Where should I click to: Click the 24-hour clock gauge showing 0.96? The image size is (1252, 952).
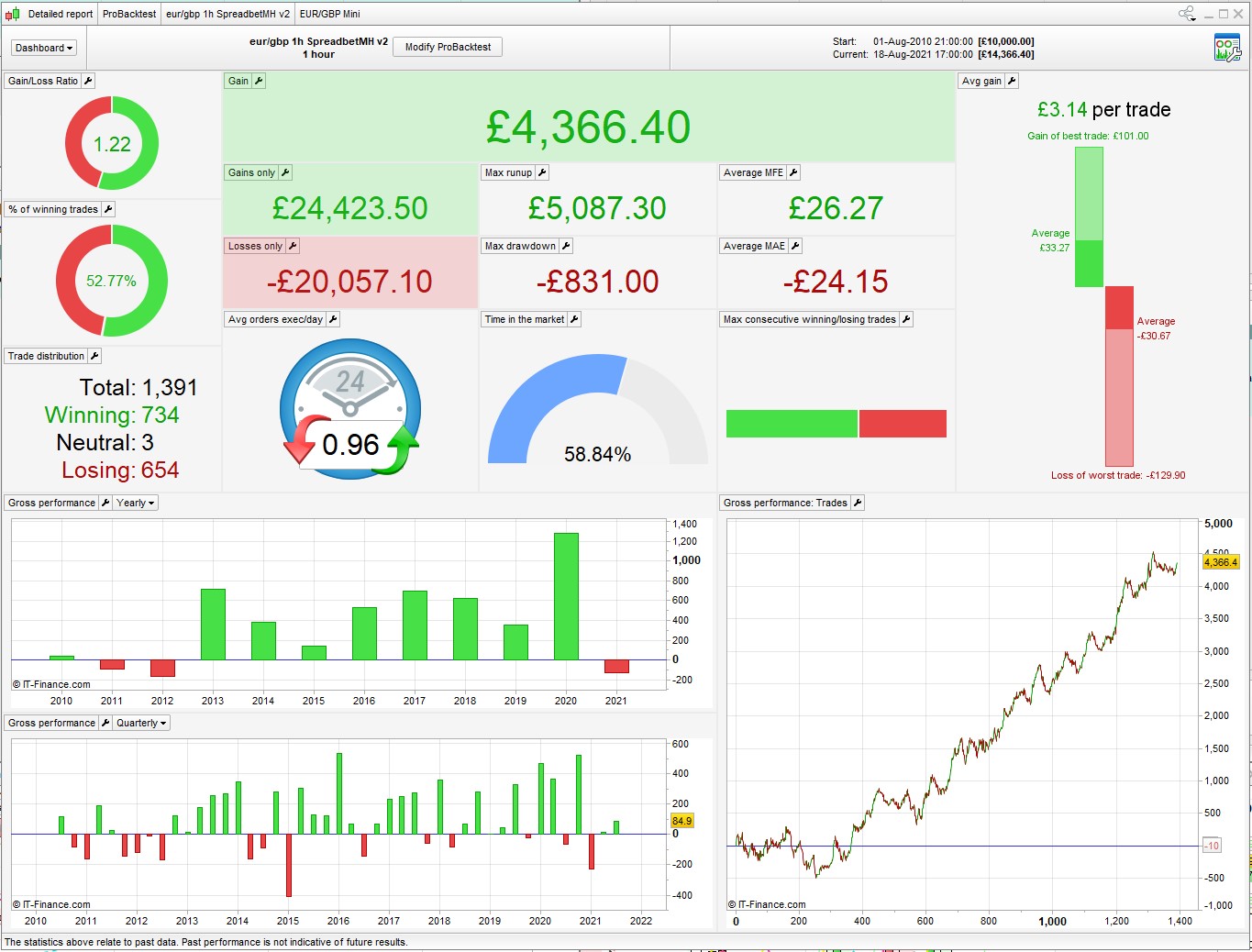pos(350,408)
